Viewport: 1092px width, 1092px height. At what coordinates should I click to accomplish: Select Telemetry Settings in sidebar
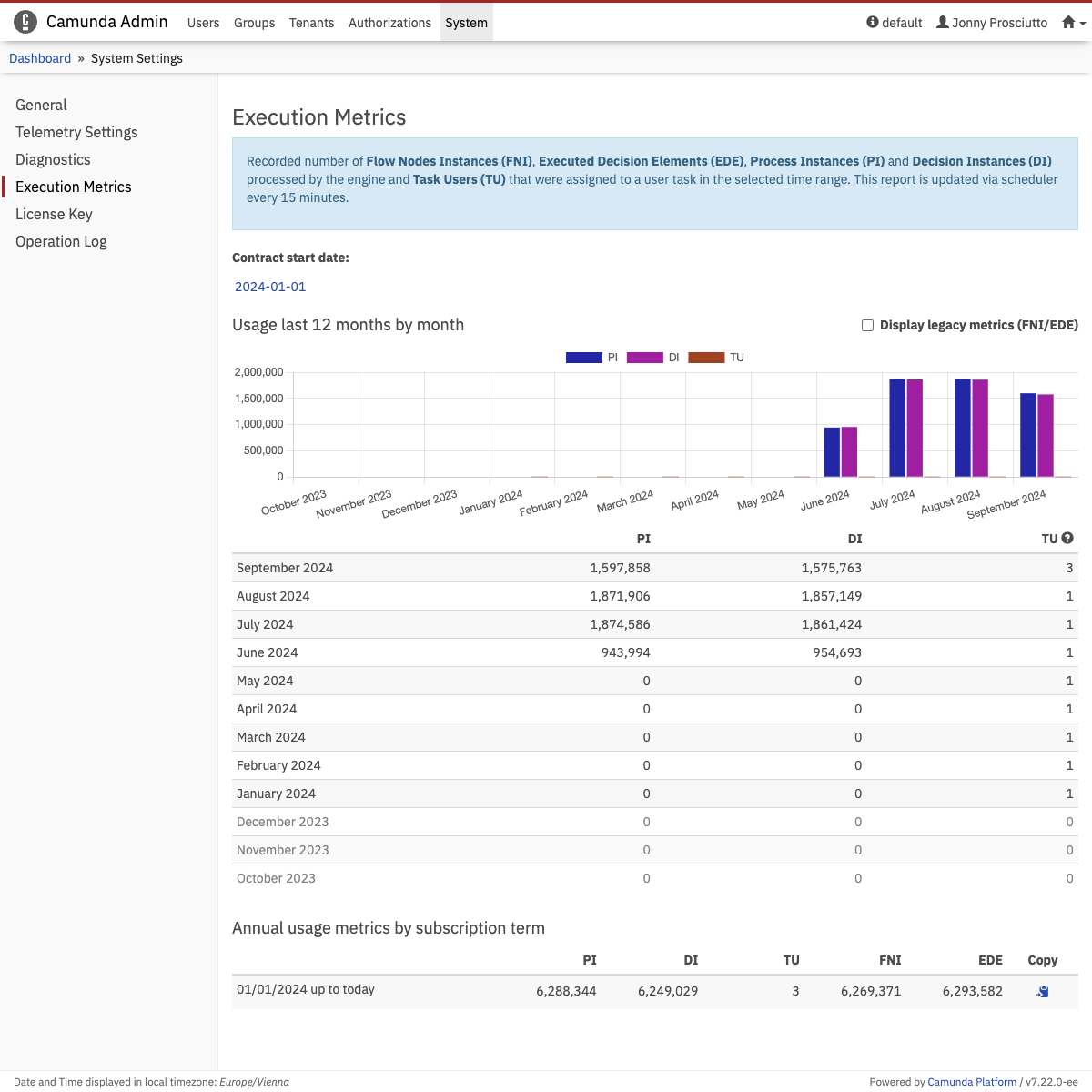[x=76, y=132]
